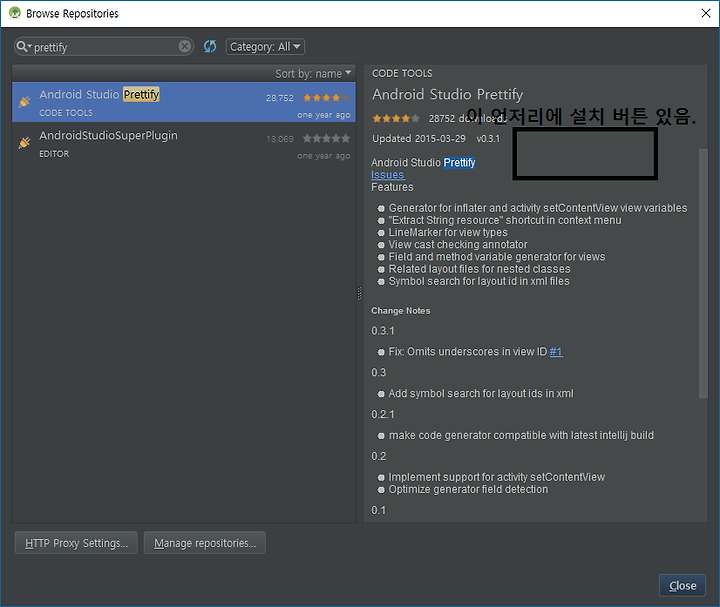Open the #1 issue link
Viewport: 720px width, 607px height.
tap(556, 352)
